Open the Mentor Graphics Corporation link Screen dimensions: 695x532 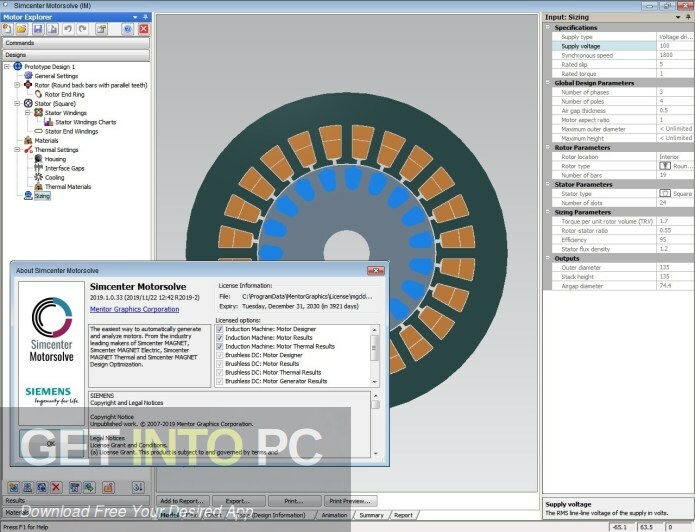(134, 309)
